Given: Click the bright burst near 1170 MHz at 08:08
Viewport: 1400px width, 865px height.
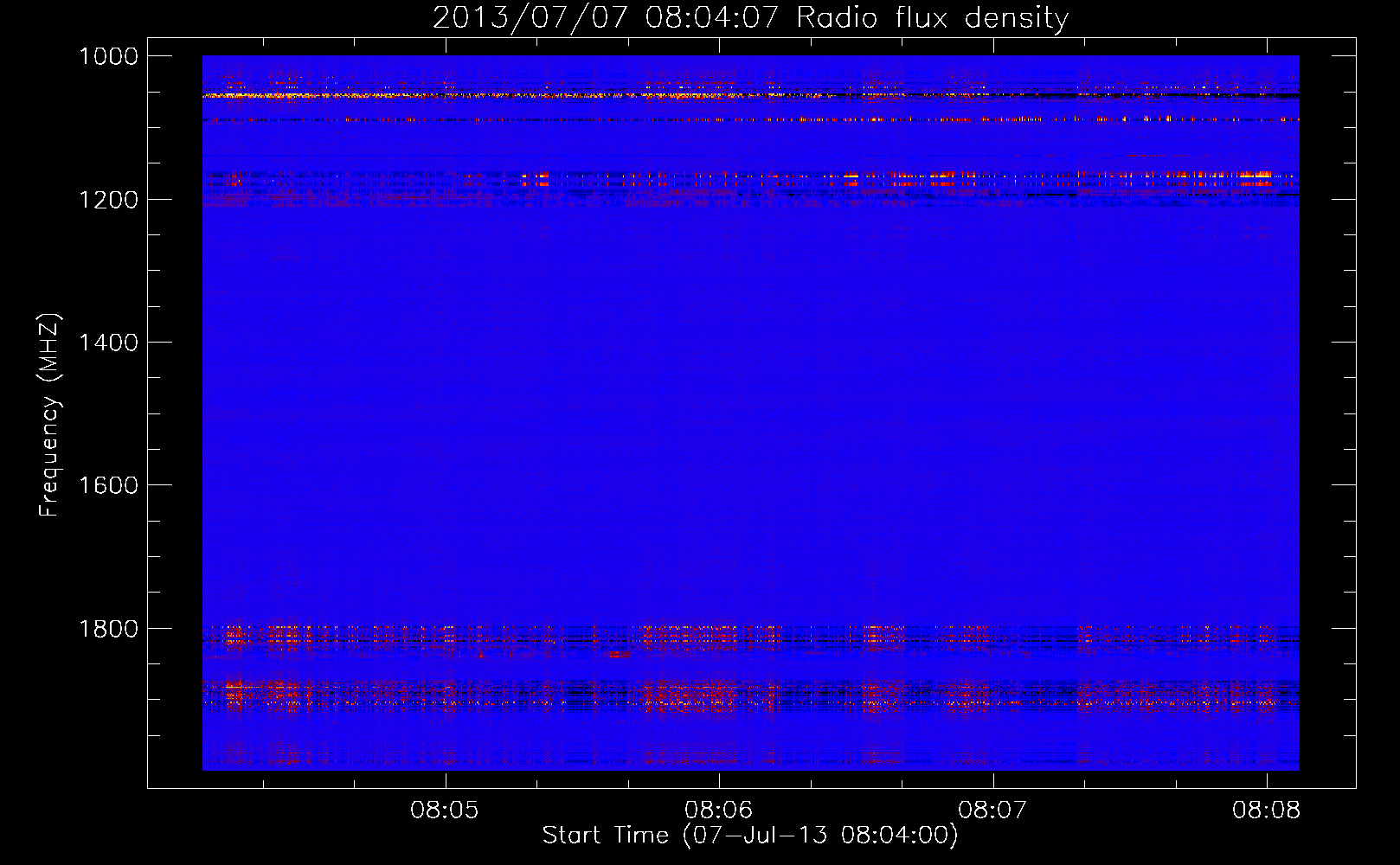Looking at the screenshot, I should point(1255,176).
